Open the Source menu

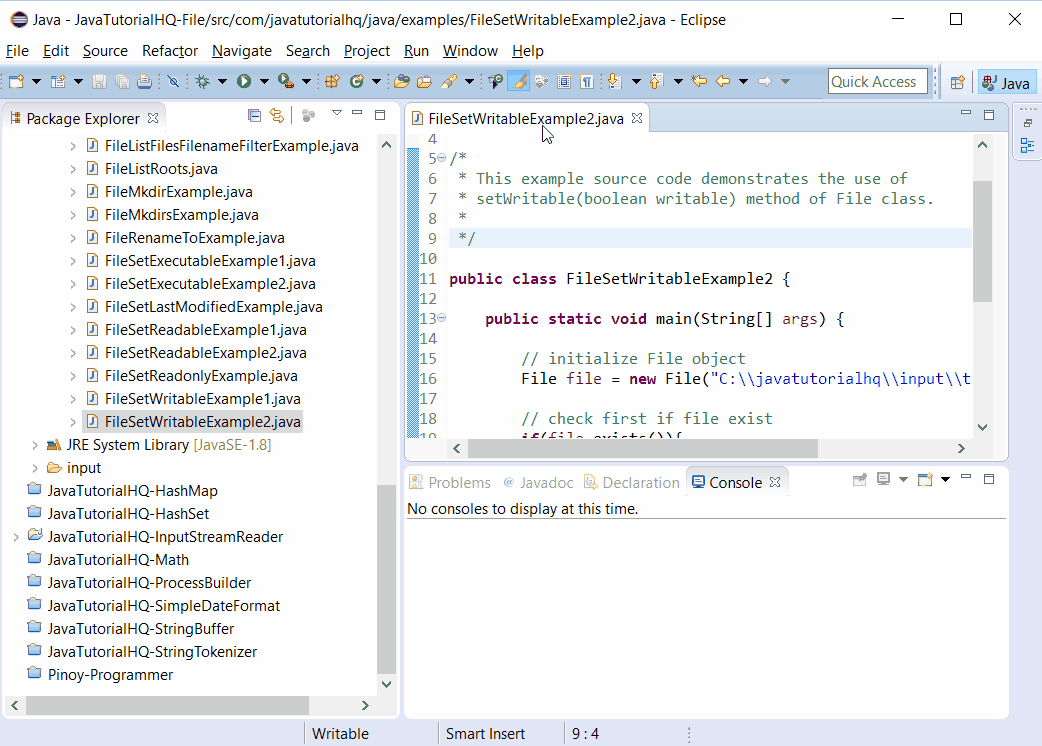[105, 51]
